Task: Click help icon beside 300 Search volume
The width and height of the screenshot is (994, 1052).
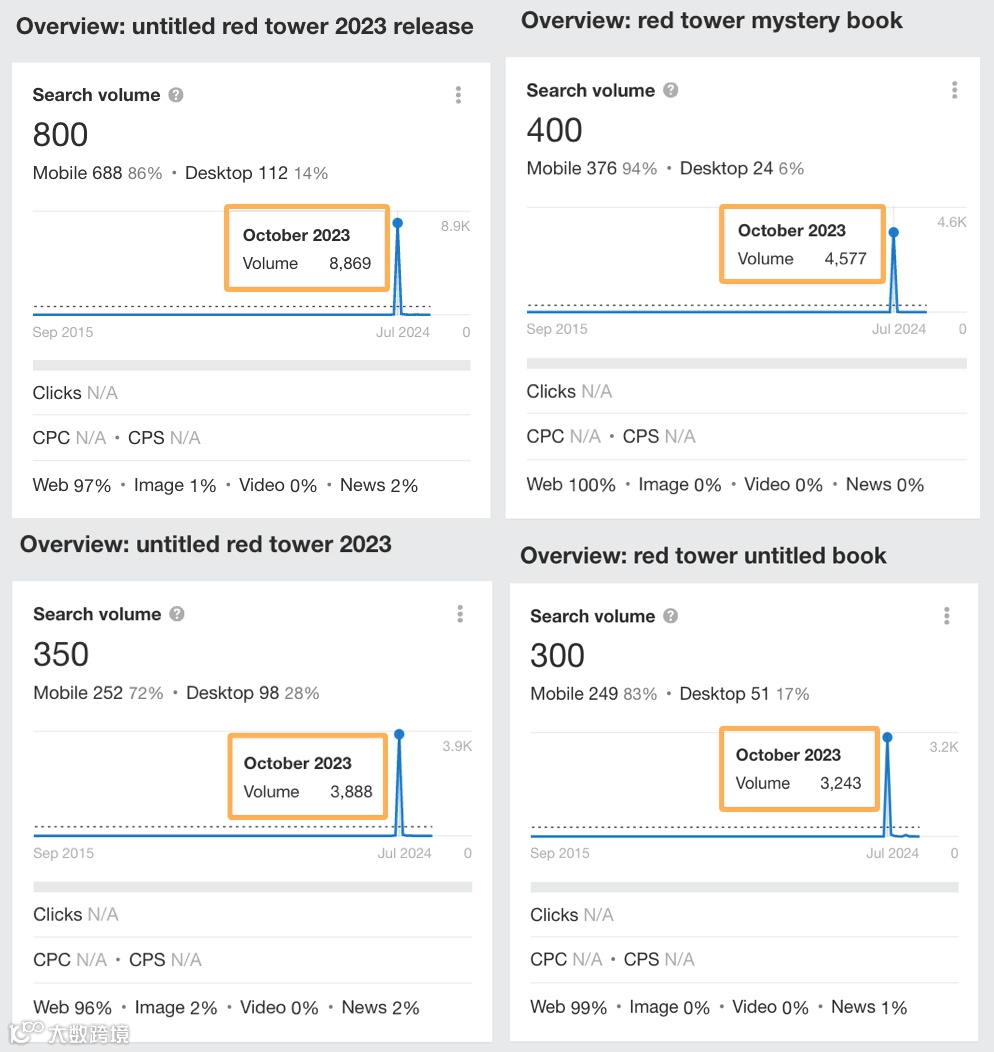Action: click(x=671, y=616)
